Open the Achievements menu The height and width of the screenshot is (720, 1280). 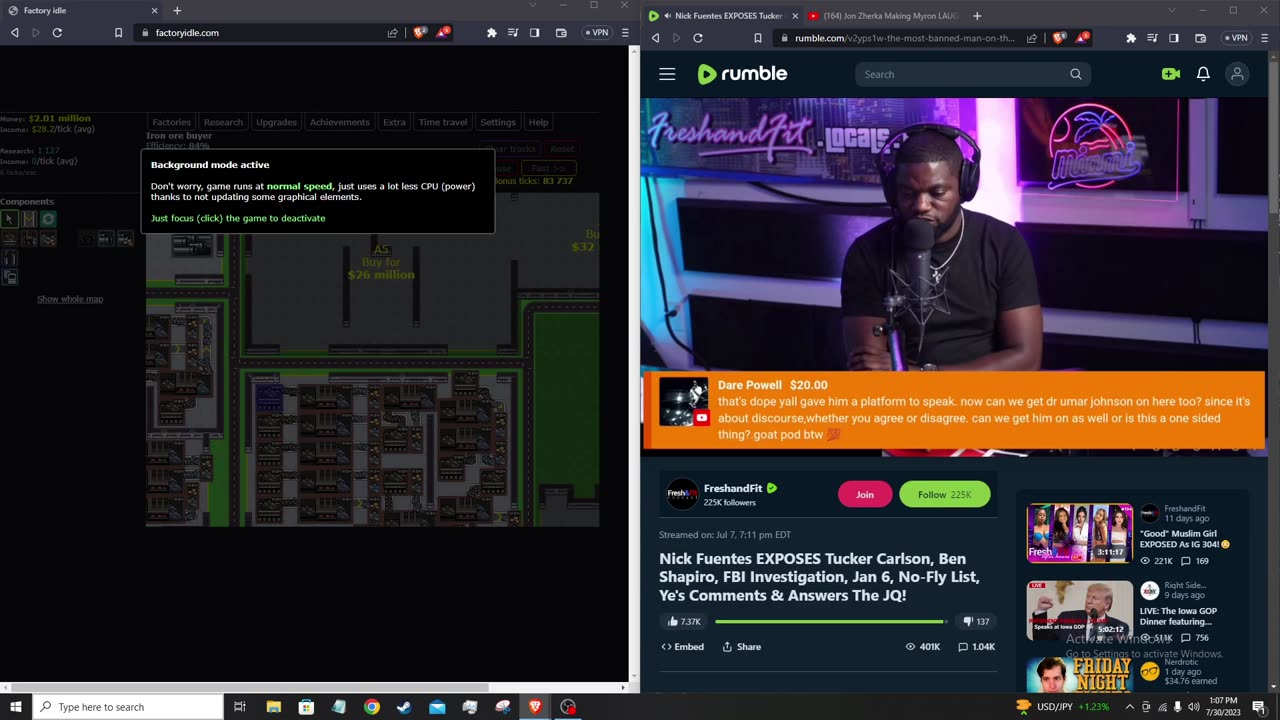[339, 122]
